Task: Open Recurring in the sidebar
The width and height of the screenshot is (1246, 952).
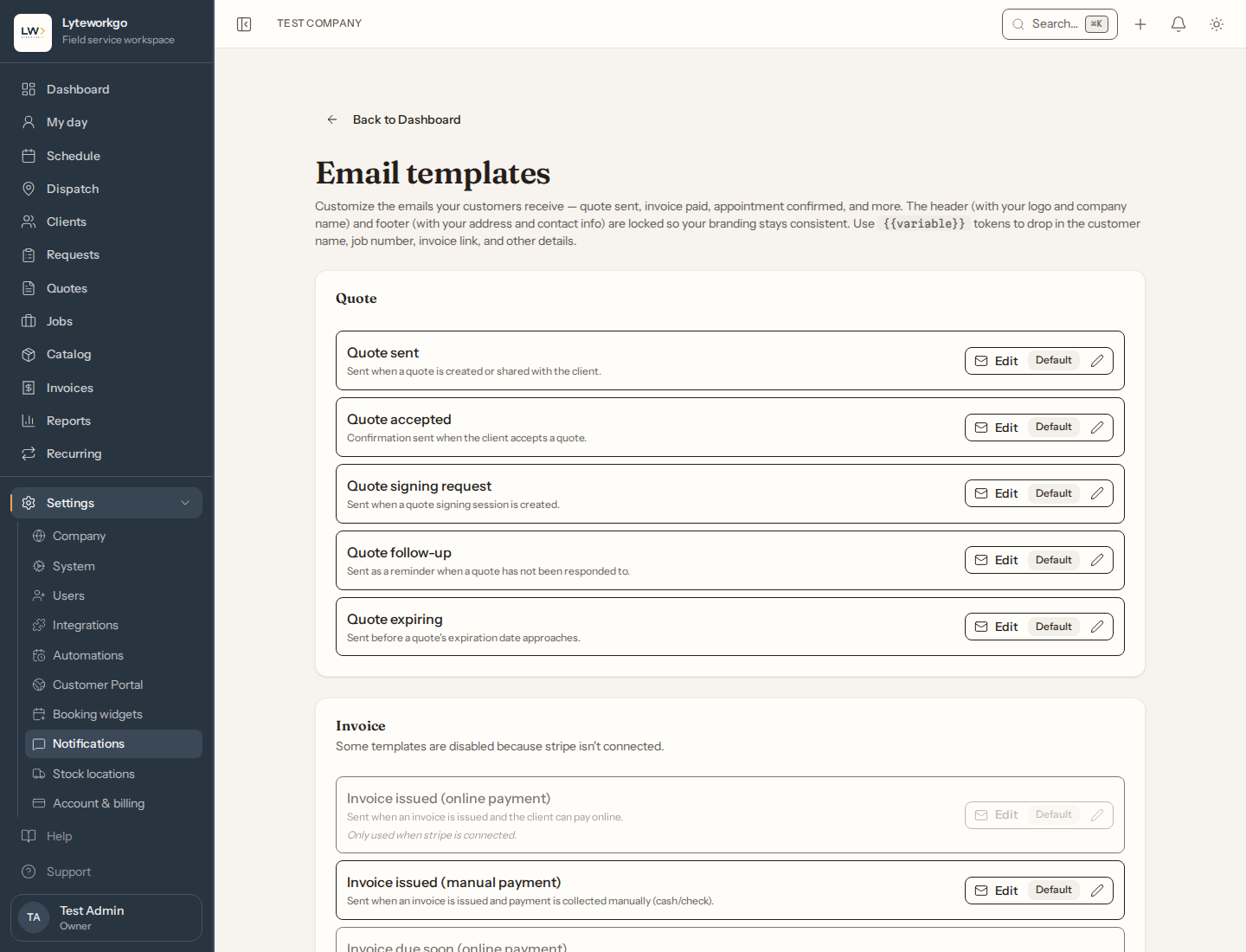Action: (x=107, y=453)
